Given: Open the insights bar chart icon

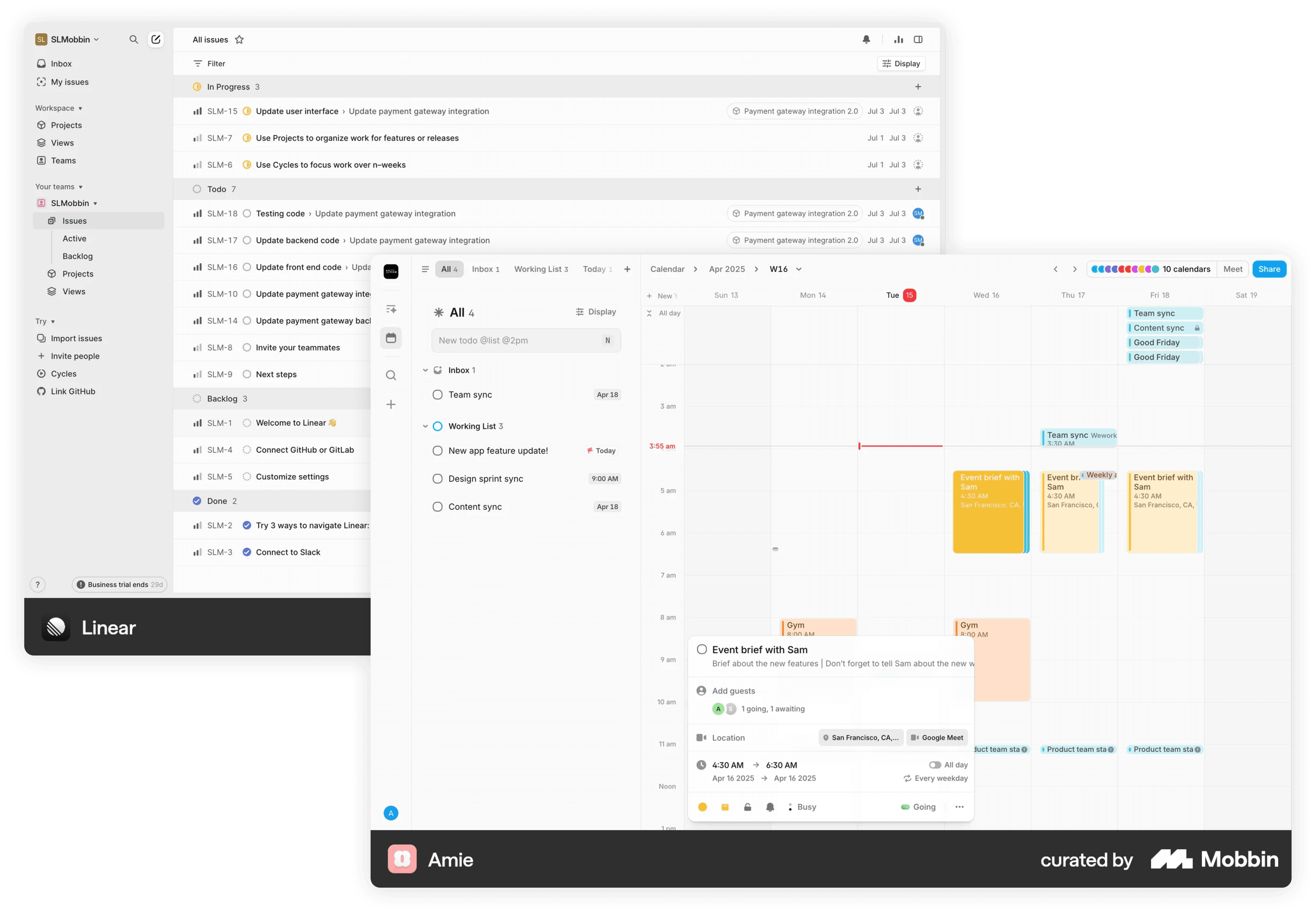Looking at the screenshot, I should coord(898,40).
